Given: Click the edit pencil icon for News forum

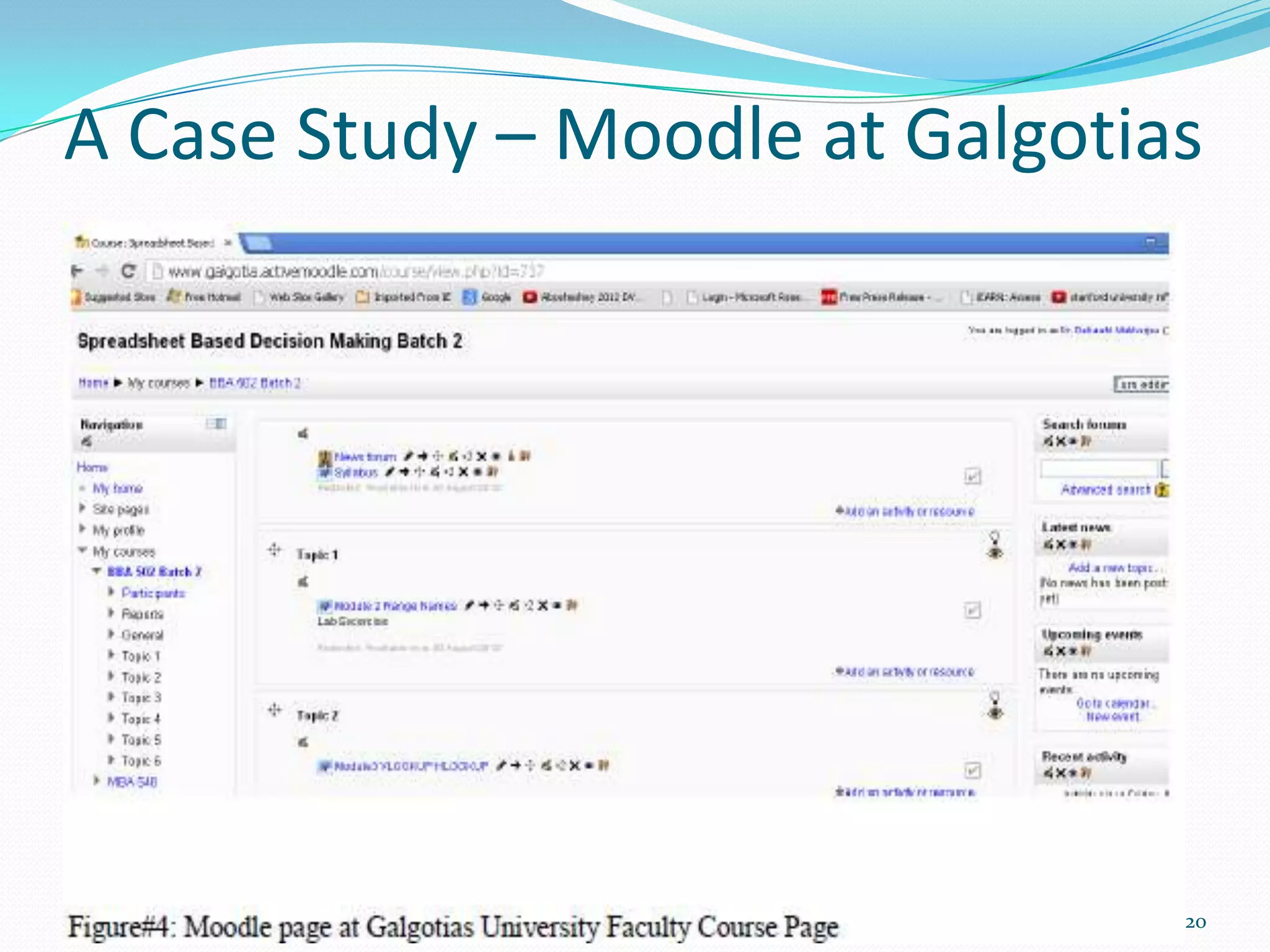Looking at the screenshot, I should tap(408, 457).
